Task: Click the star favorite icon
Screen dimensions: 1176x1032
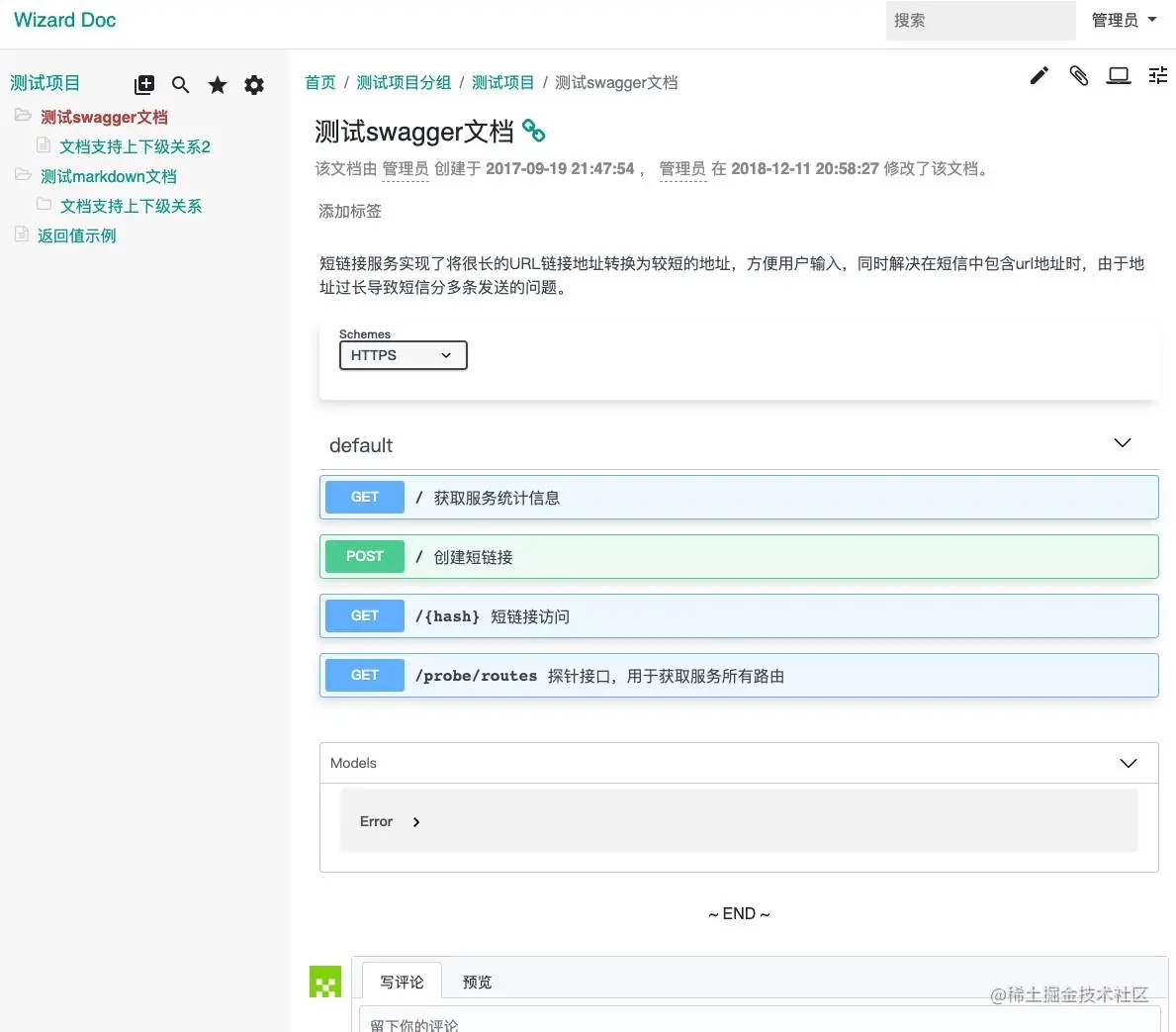Action: click(218, 85)
